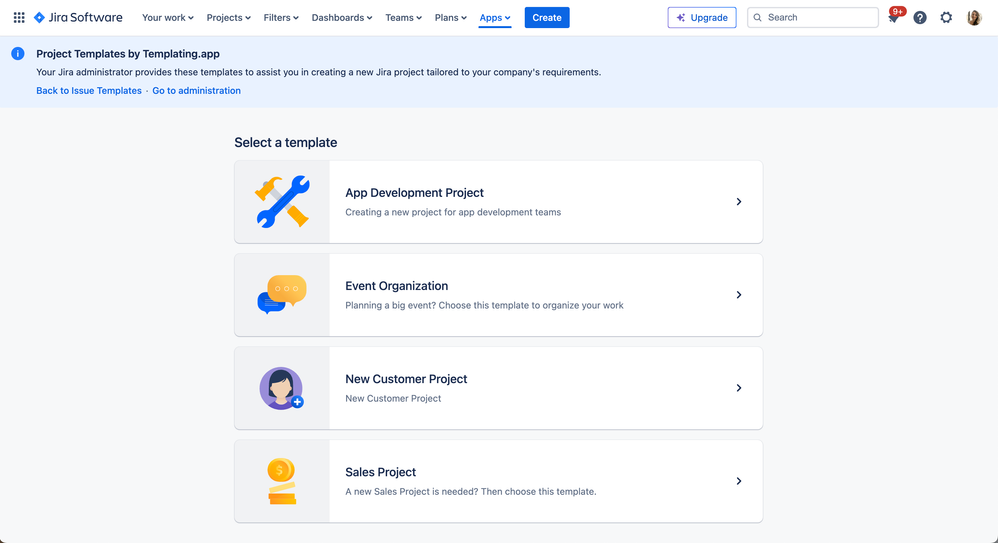This screenshot has width=998, height=543.
Task: Open the user profile avatar
Action: pos(974,18)
